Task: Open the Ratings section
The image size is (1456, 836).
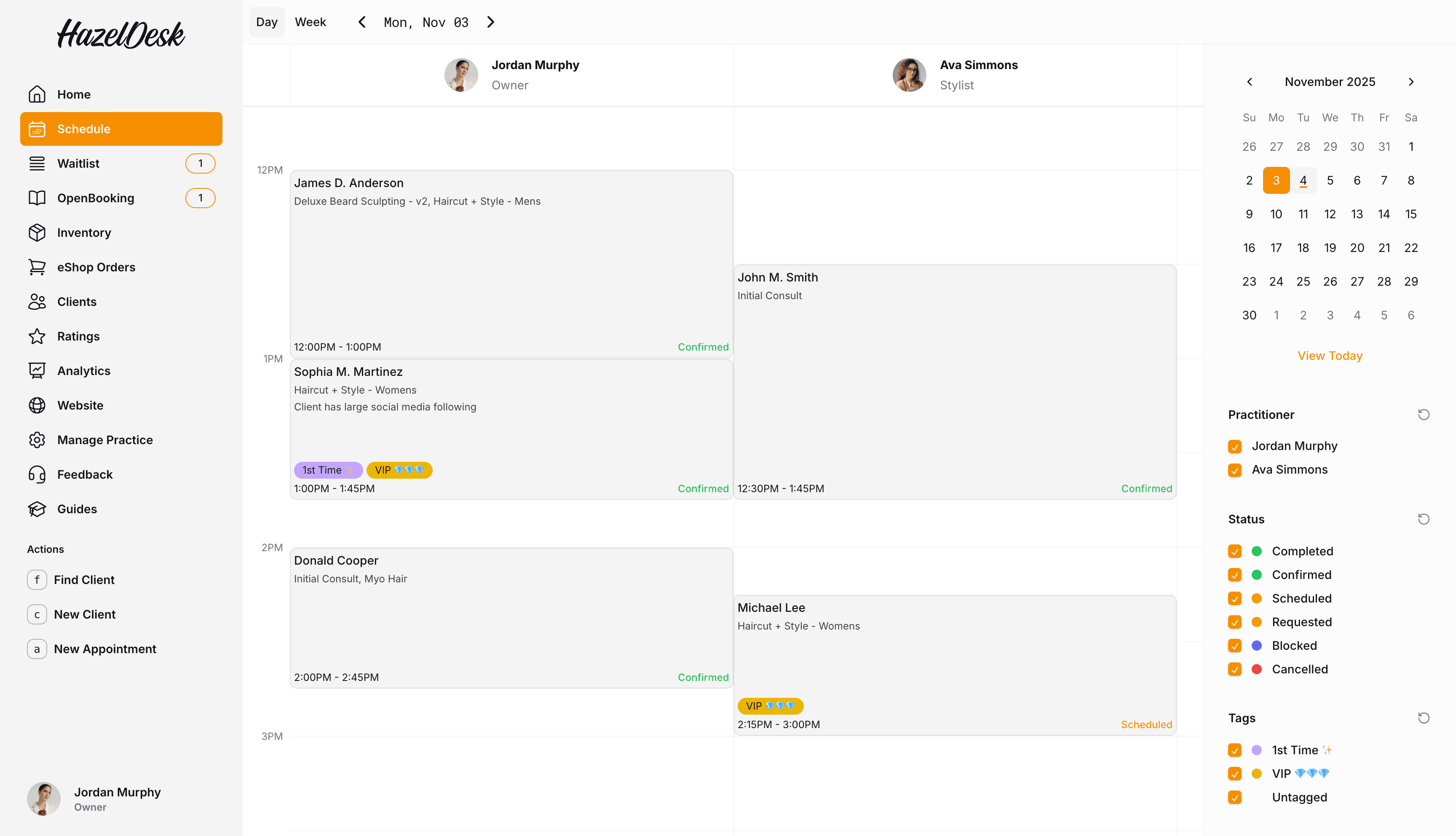Action: tap(78, 336)
